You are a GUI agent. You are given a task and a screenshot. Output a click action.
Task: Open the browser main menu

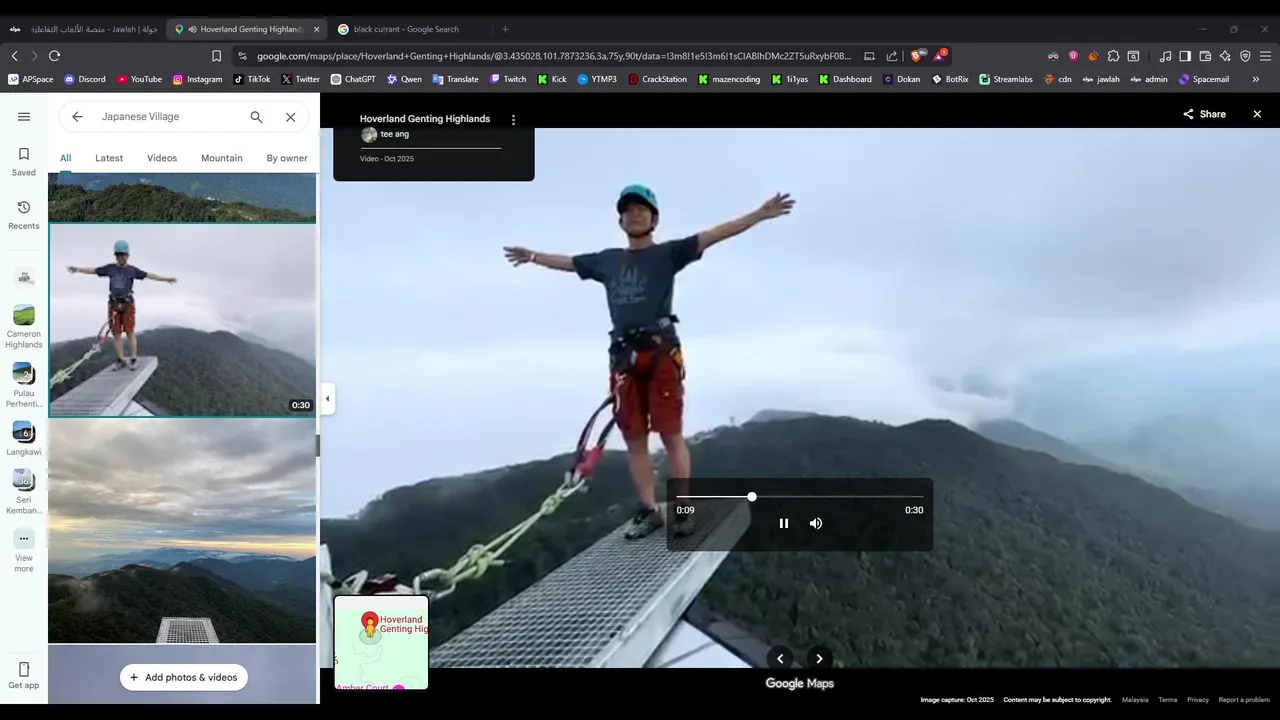[1266, 56]
